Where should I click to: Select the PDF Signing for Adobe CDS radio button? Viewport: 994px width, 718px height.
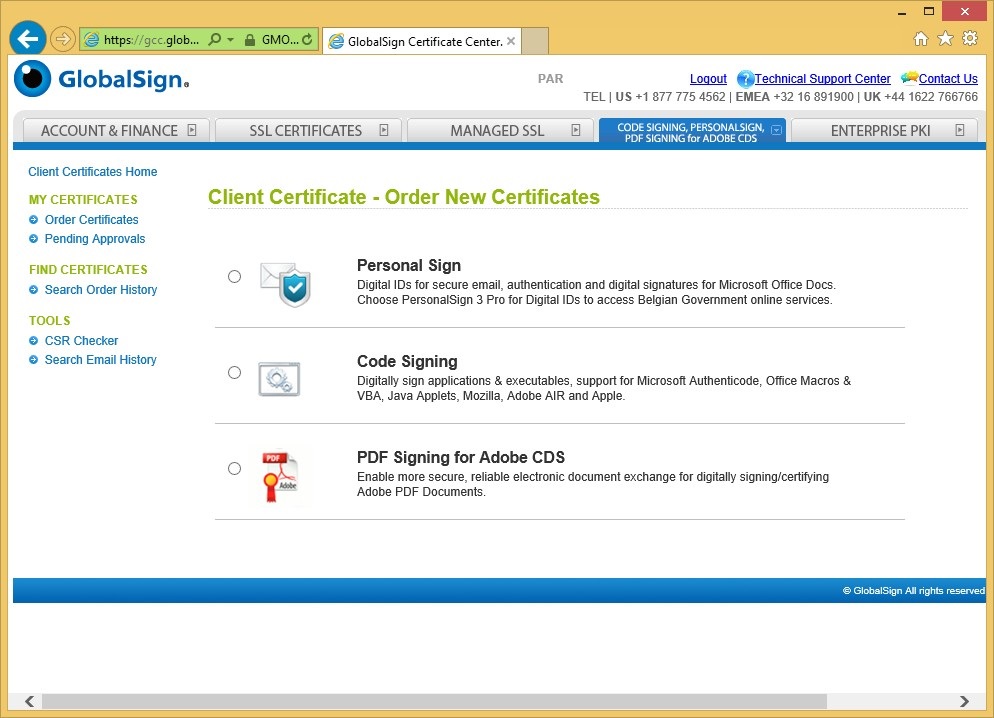[x=235, y=469]
